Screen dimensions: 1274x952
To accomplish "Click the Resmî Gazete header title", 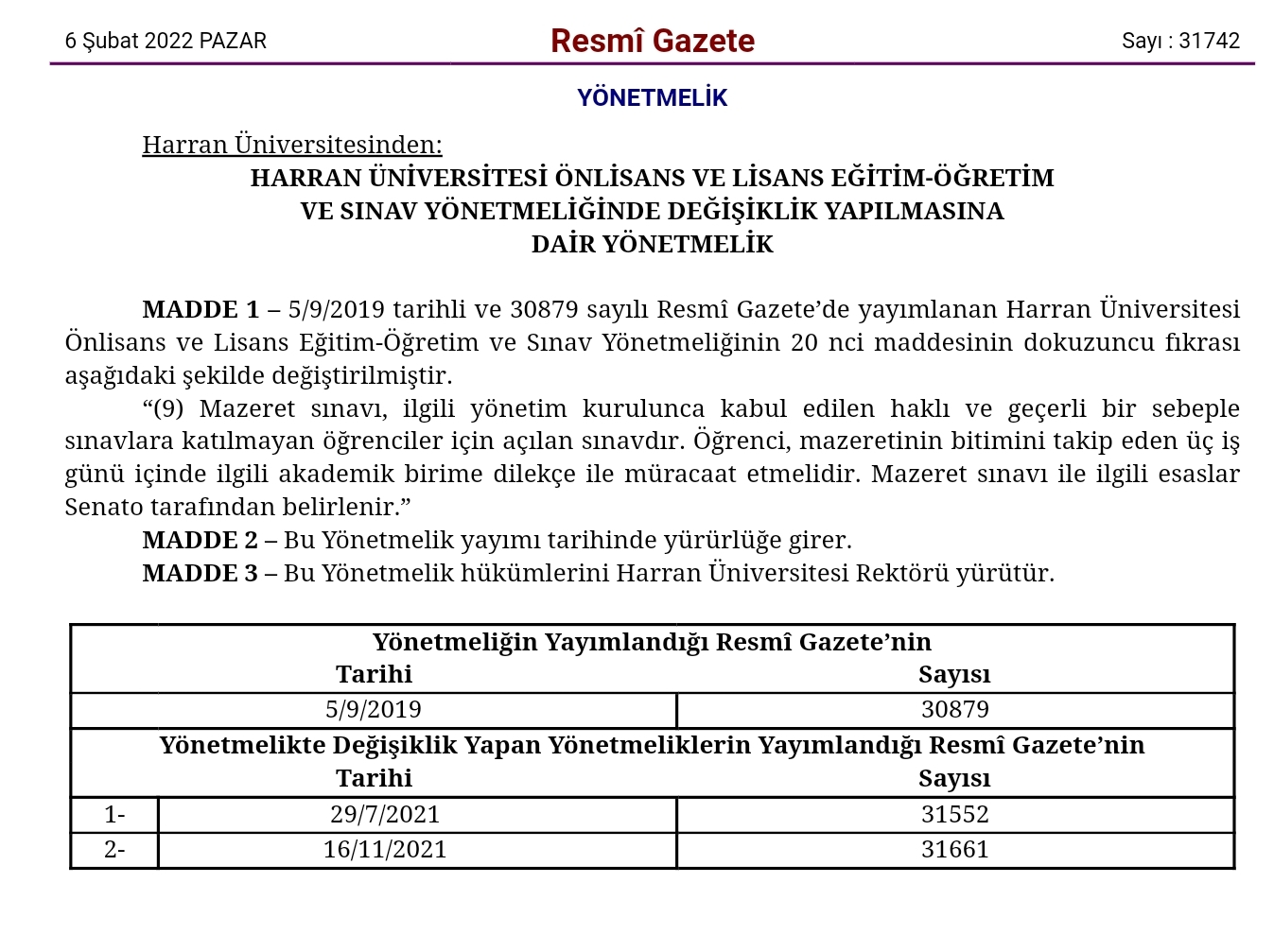I will coord(653,41).
